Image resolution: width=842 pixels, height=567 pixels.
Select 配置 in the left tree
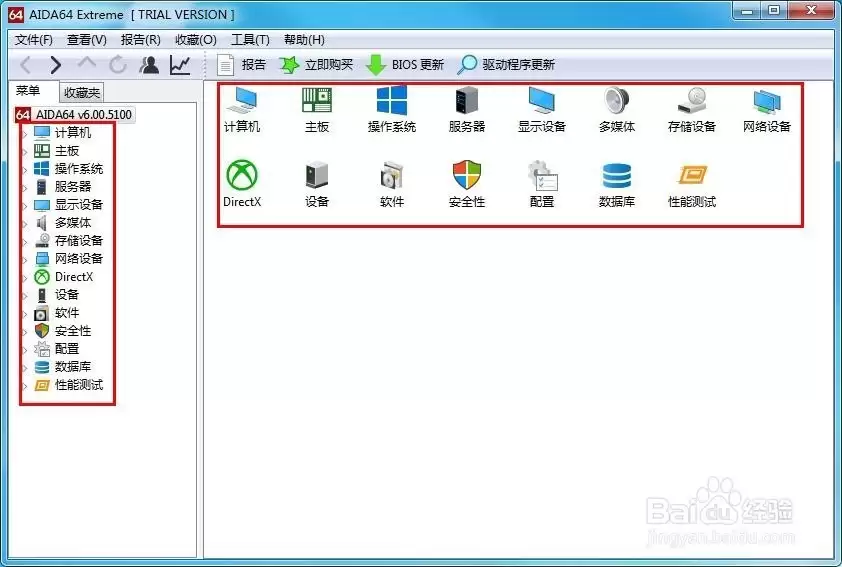pos(56,349)
